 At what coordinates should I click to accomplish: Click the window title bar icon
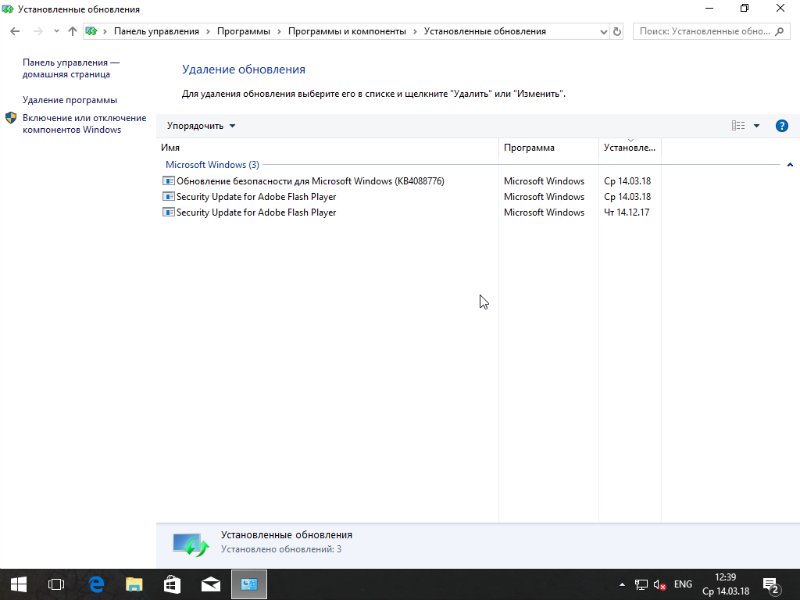[8, 9]
